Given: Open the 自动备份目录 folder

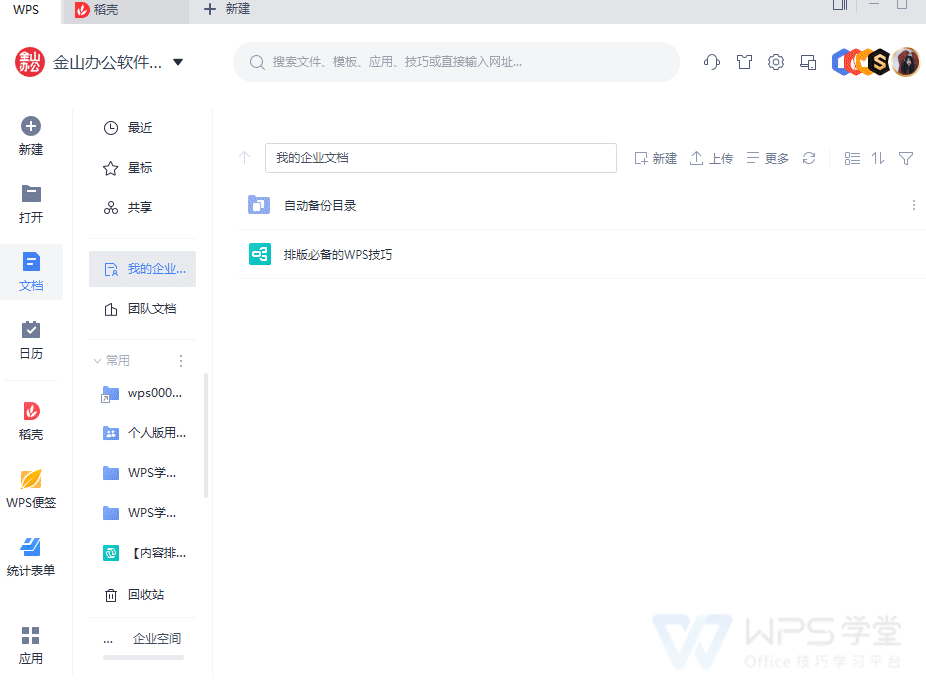Looking at the screenshot, I should point(319,206).
